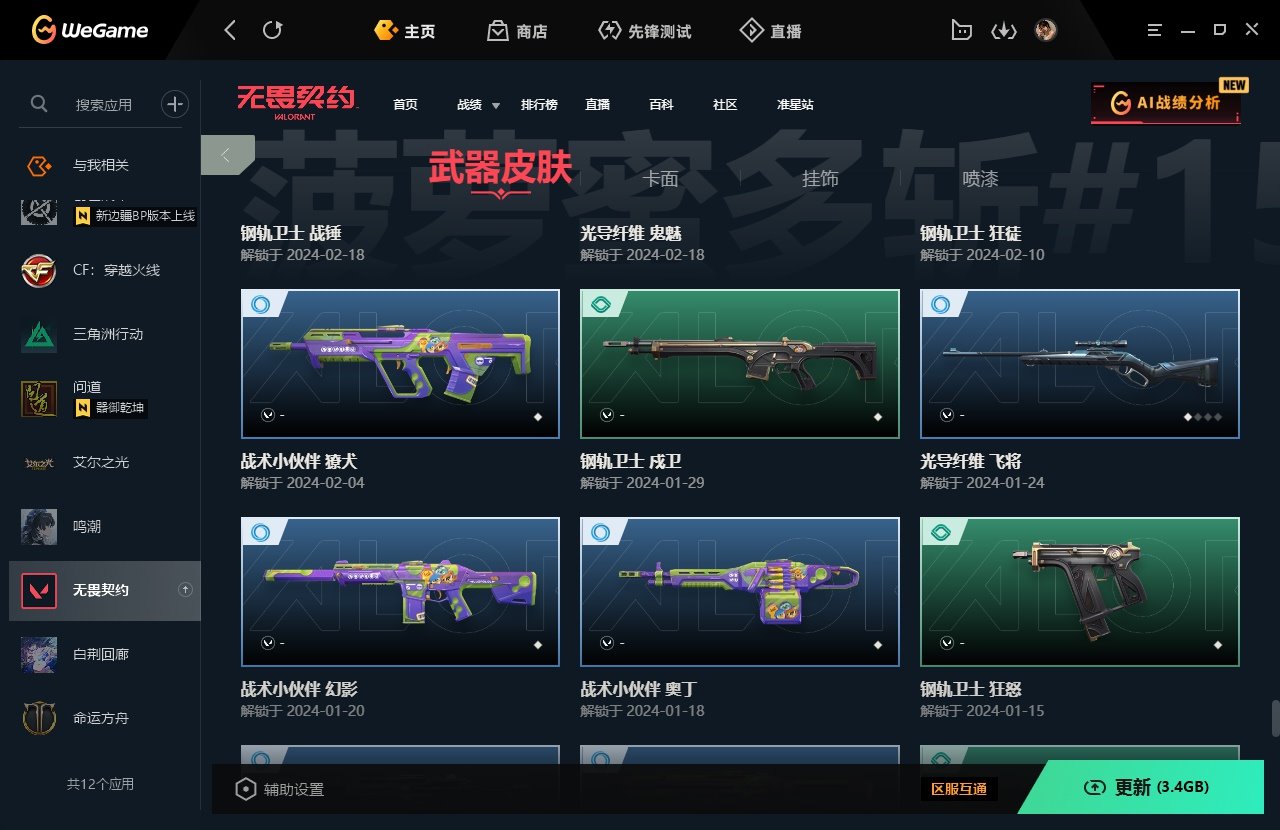Click the 无畏契约 update arrow in sidebar
The width and height of the screenshot is (1280, 830).
coord(185,590)
